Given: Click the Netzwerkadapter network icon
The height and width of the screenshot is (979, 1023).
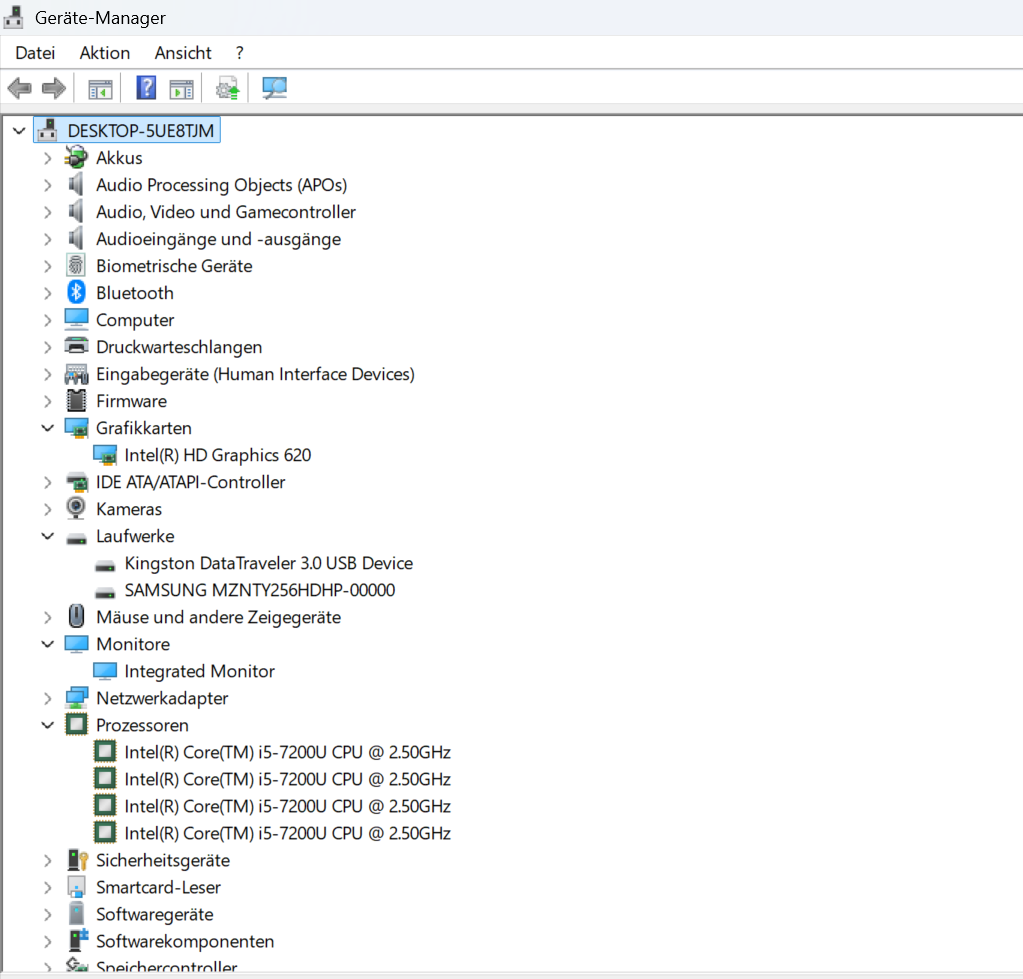Looking at the screenshot, I should coord(76,698).
